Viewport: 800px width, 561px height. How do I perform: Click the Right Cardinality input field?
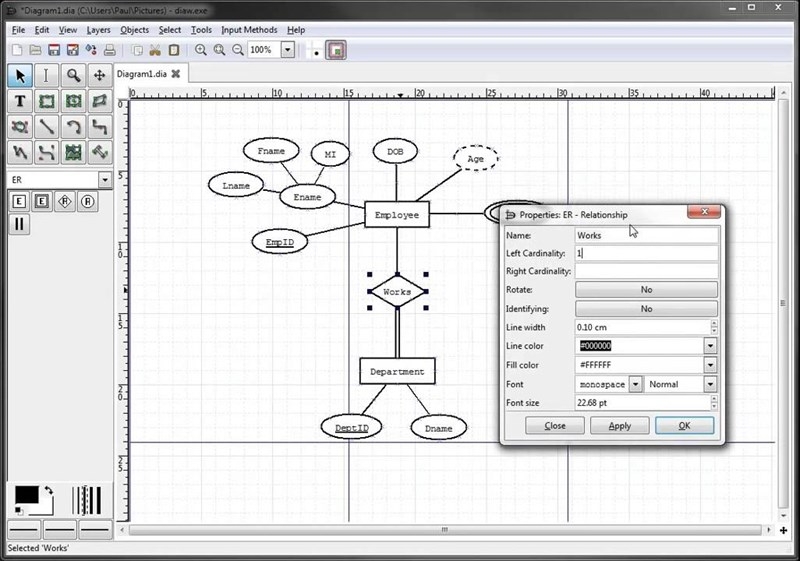pyautogui.click(x=646, y=271)
